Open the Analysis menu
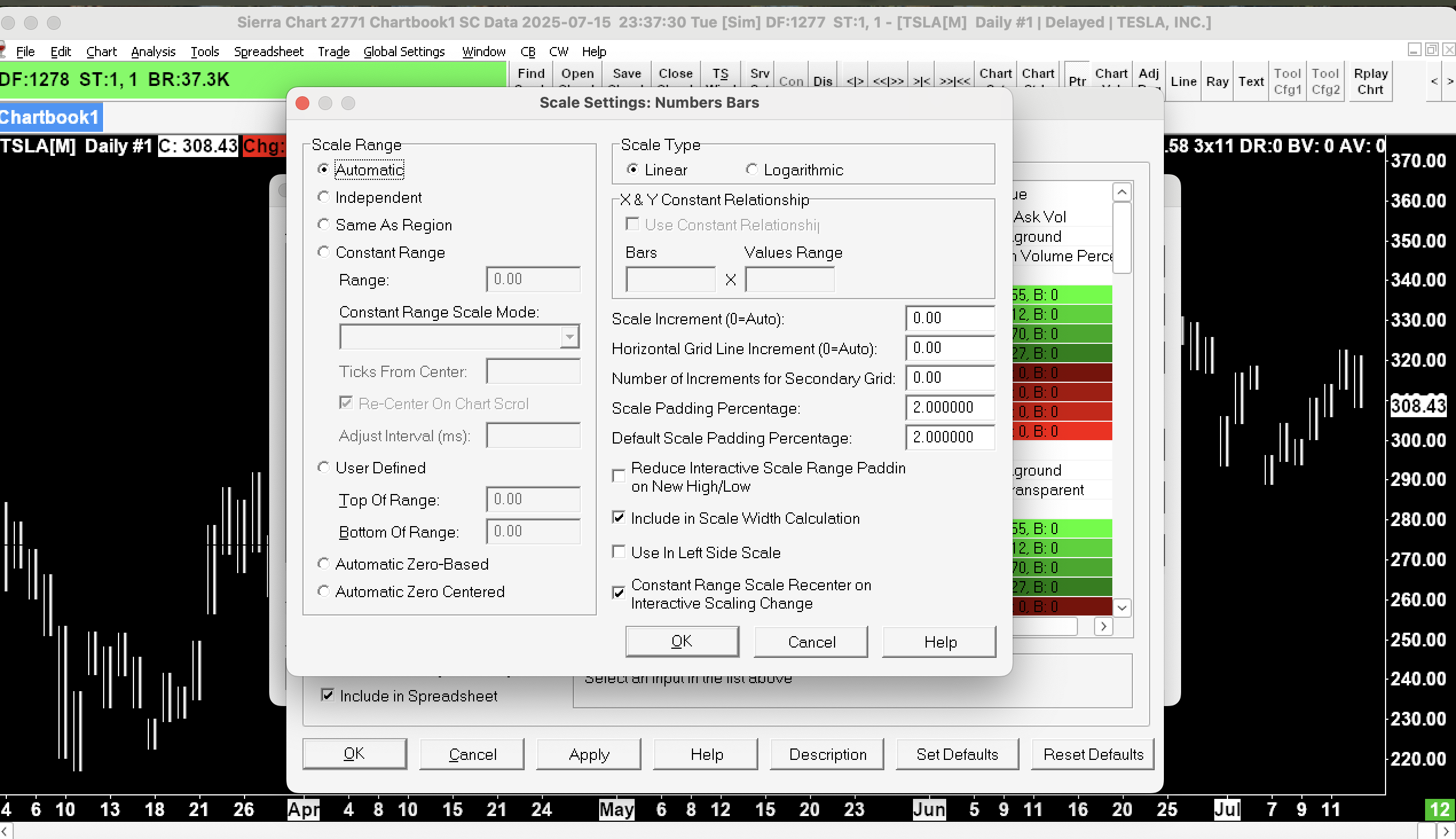 point(152,52)
